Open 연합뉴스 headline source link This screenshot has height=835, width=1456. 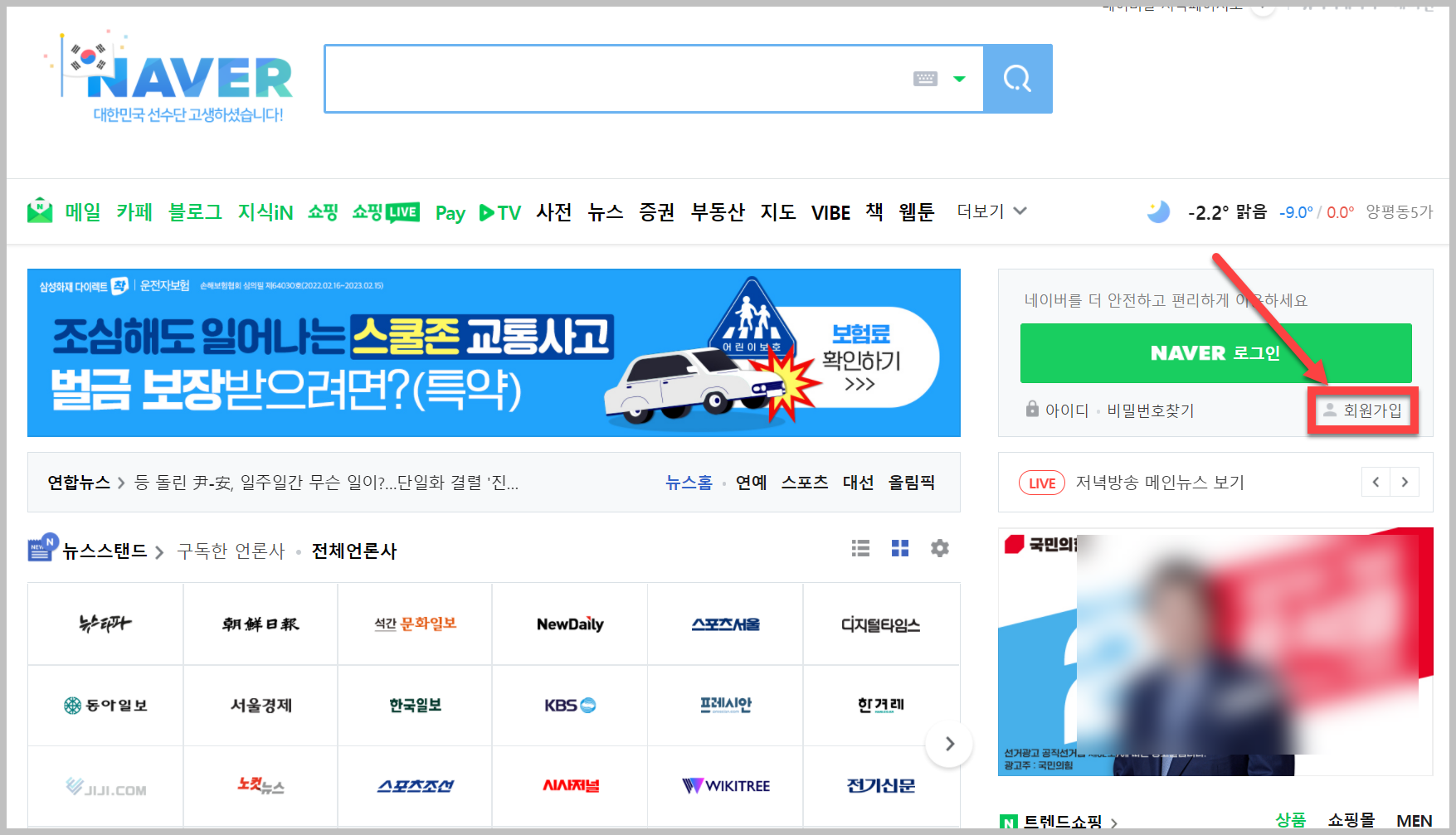[79, 483]
